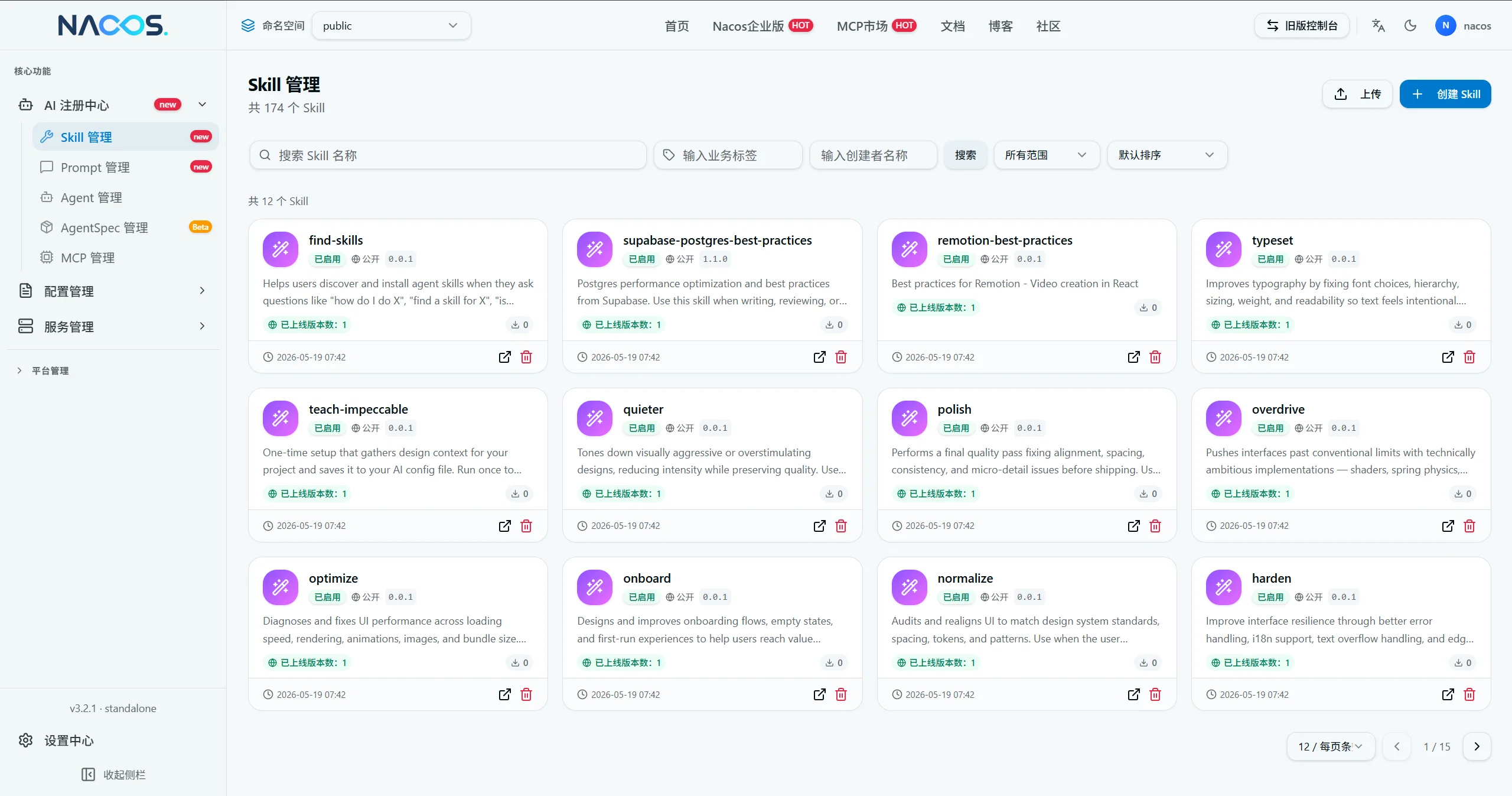
Task: Open the nacos user account menu
Action: 1464,25
